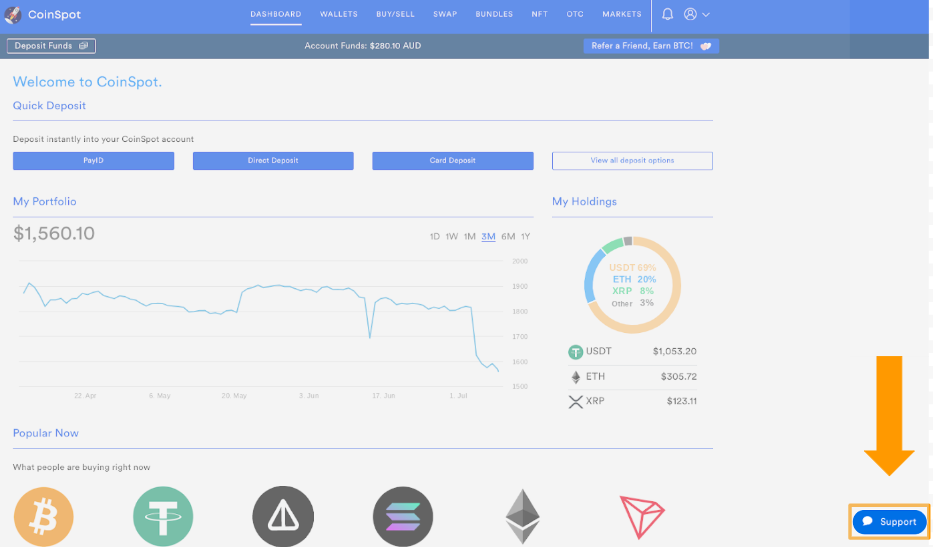Select the Ethereum diamond icon under Popular Now

click(522, 517)
